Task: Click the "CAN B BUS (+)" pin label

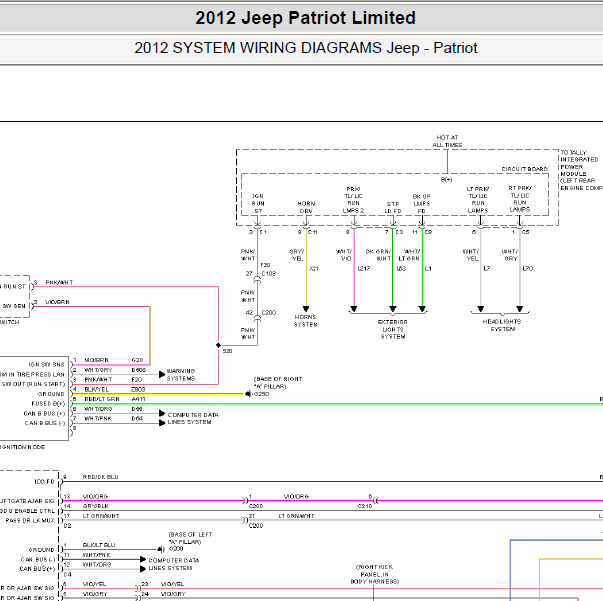Action: tap(44, 414)
